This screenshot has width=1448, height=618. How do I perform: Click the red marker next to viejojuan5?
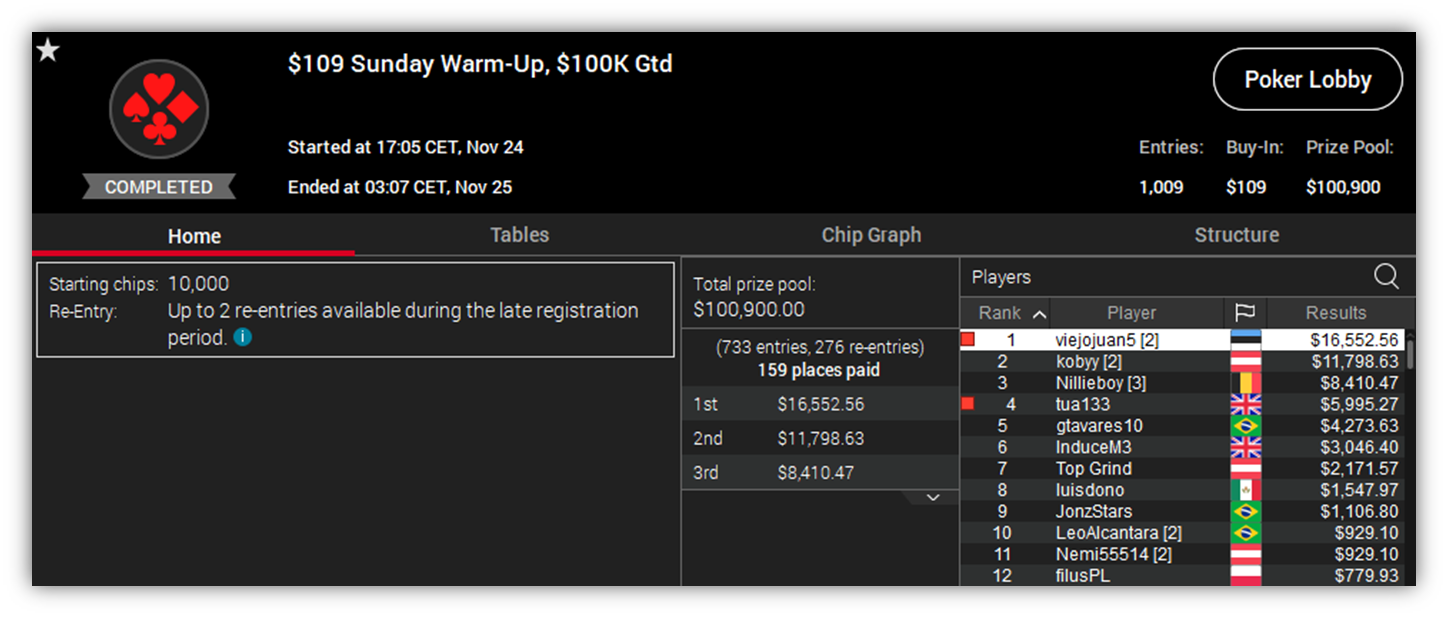(967, 340)
